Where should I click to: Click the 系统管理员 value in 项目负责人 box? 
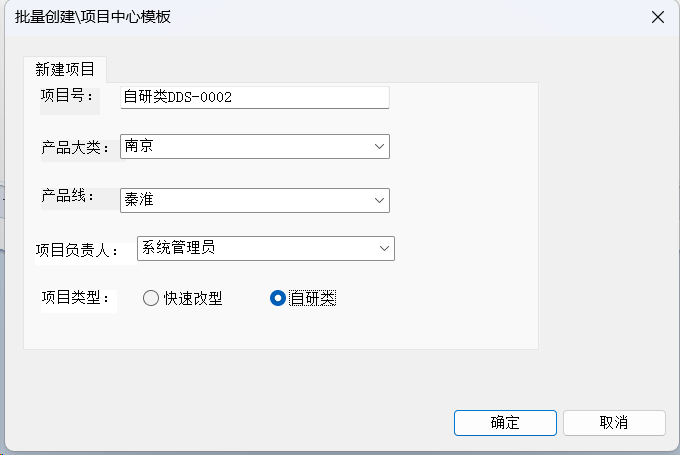pyautogui.click(x=178, y=248)
